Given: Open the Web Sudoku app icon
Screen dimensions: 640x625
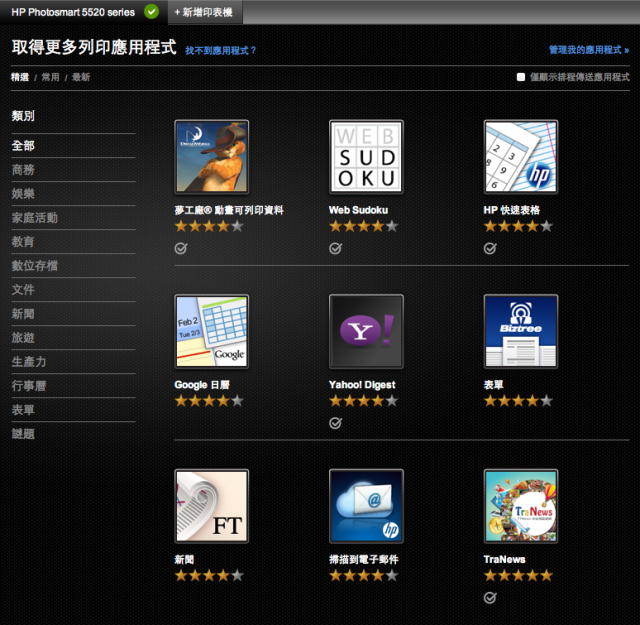Looking at the screenshot, I should click(x=366, y=157).
